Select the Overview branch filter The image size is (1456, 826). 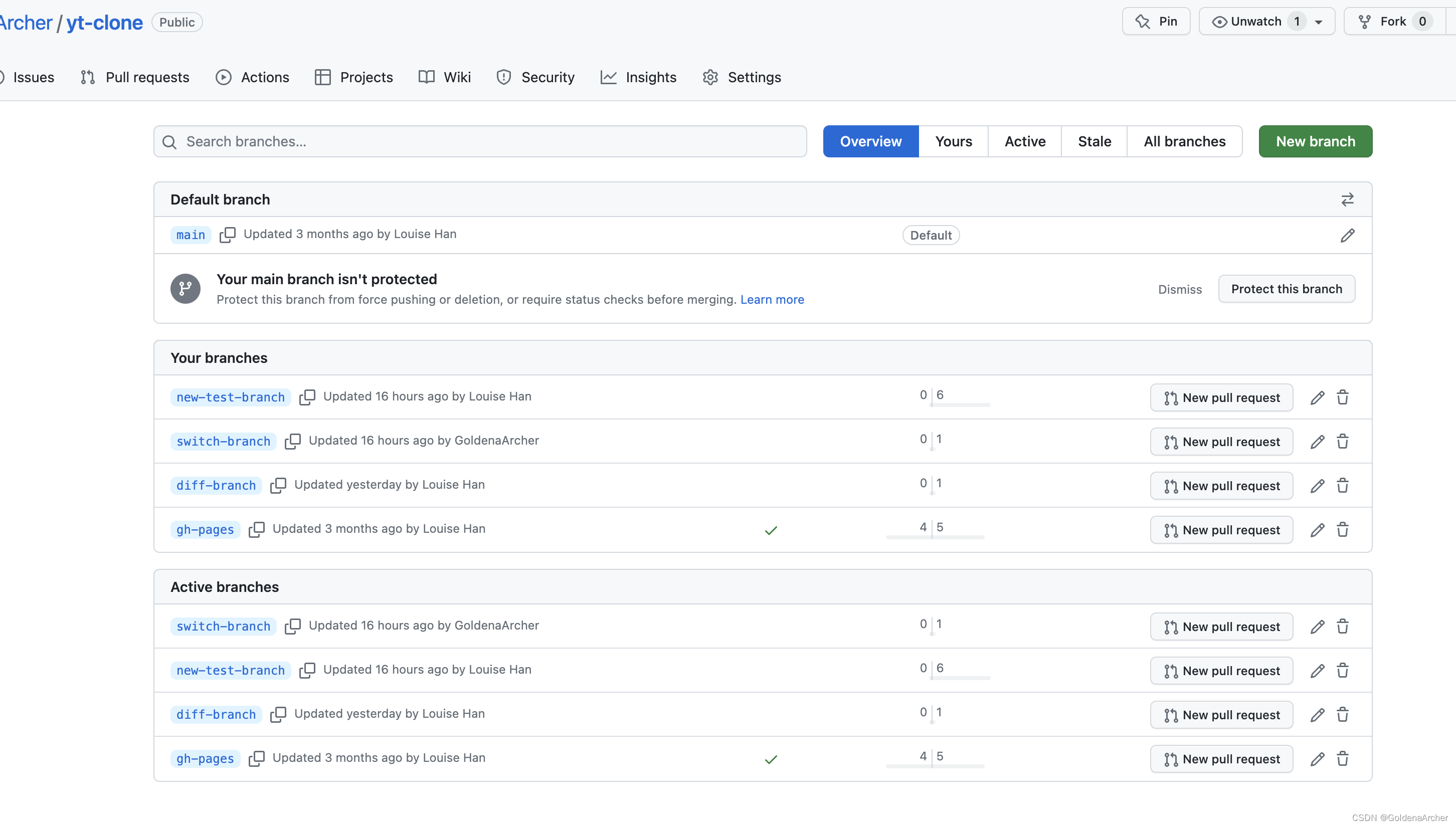871,141
